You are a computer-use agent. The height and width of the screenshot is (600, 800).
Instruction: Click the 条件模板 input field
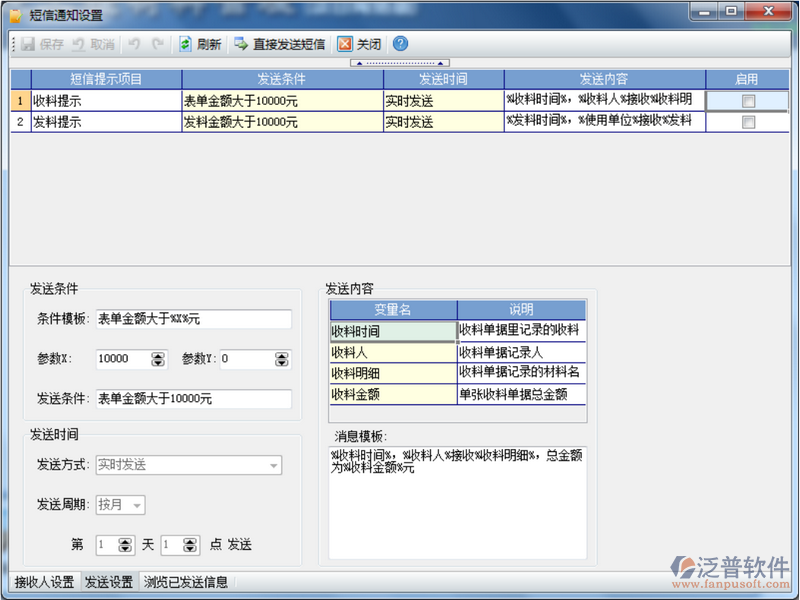point(193,319)
